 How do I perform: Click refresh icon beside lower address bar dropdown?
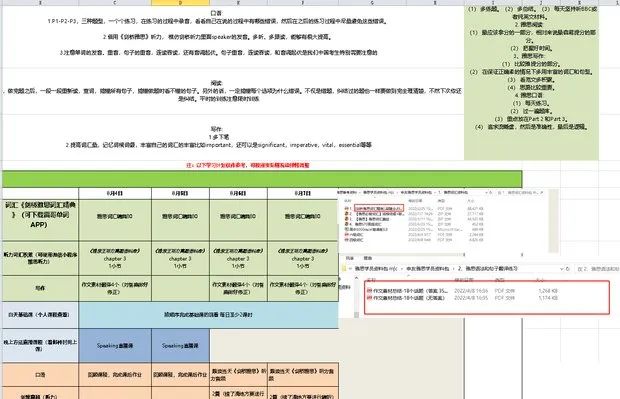pos(567,269)
